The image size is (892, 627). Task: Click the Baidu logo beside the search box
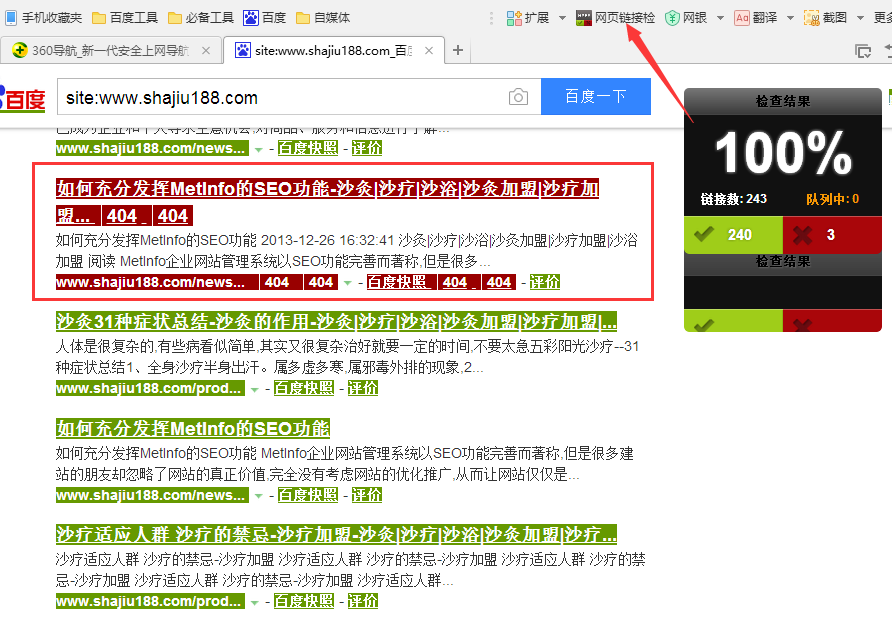pyautogui.click(x=23, y=99)
